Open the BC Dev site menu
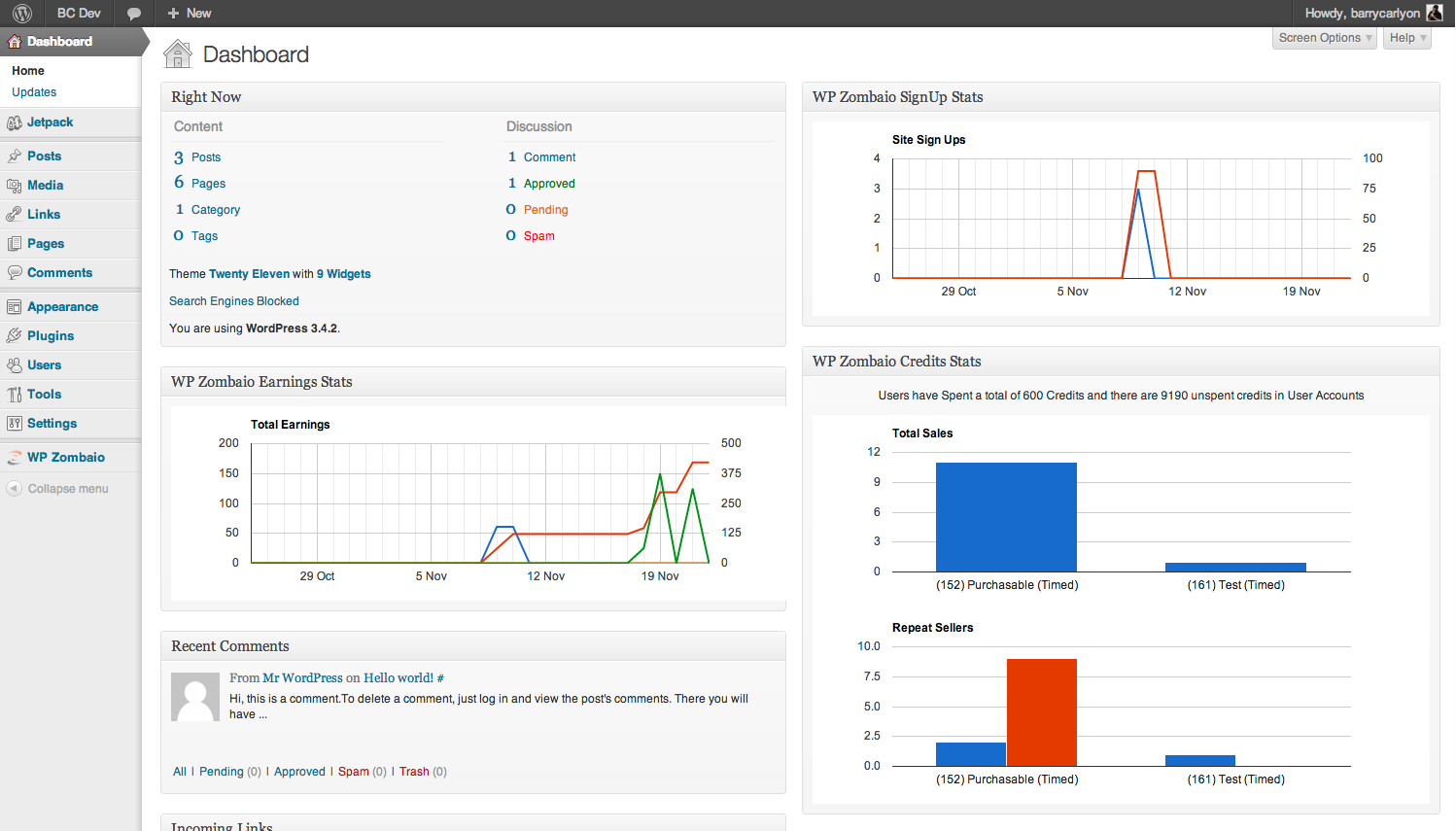This screenshot has width=1456, height=831. (x=79, y=13)
